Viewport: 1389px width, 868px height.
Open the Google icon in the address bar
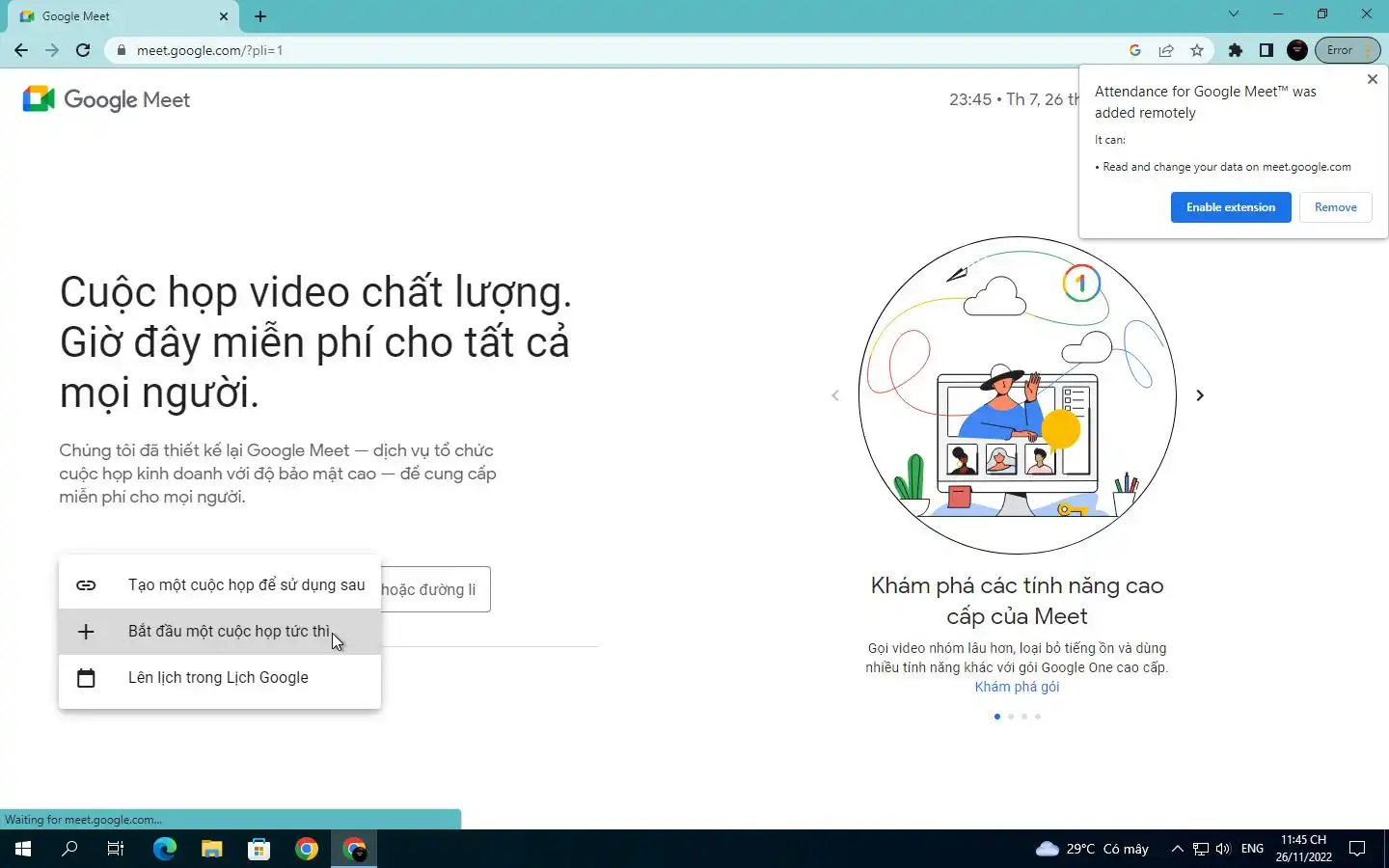1135,50
